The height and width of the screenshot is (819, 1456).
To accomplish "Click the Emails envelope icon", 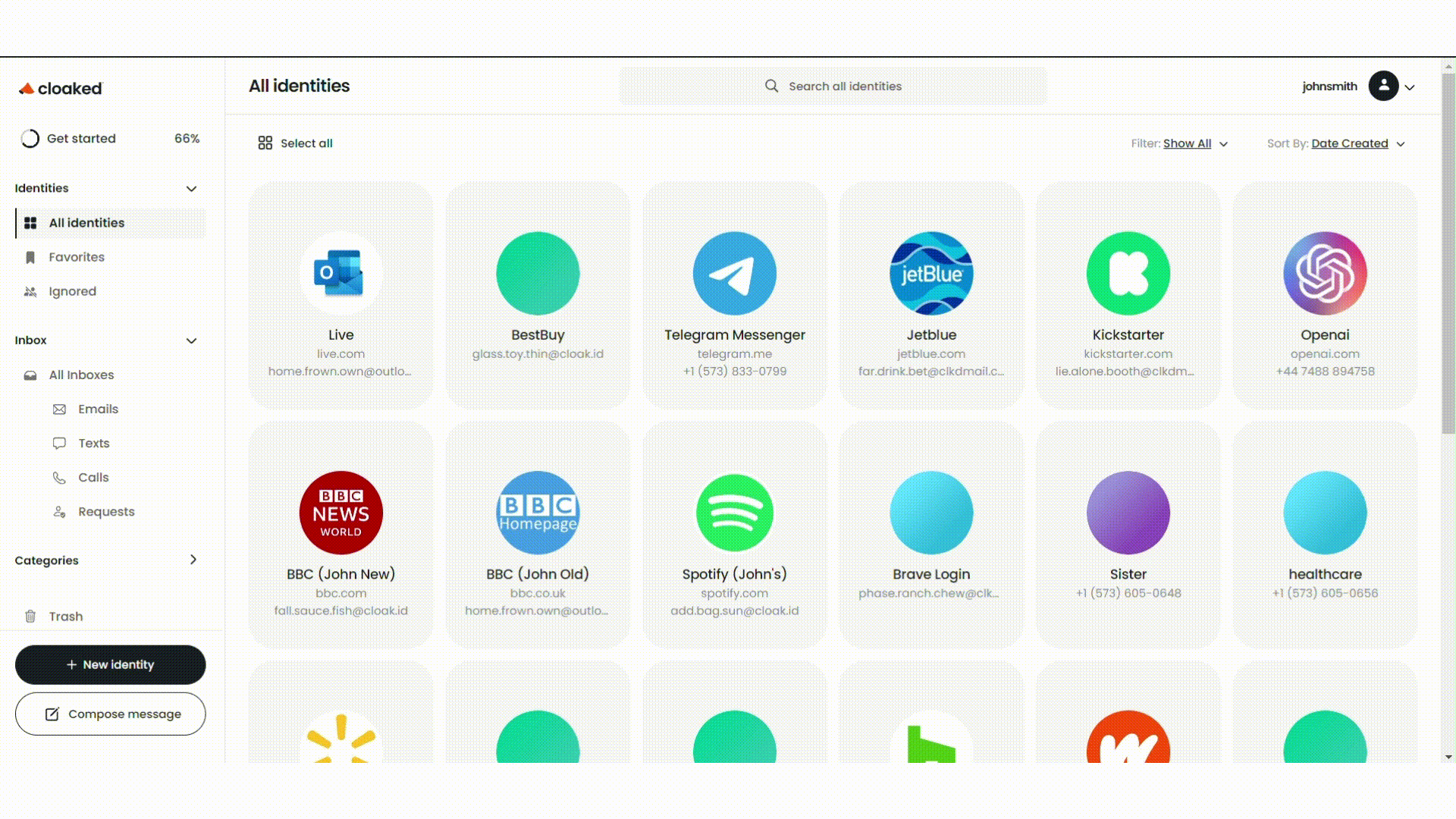I will click(x=59, y=409).
